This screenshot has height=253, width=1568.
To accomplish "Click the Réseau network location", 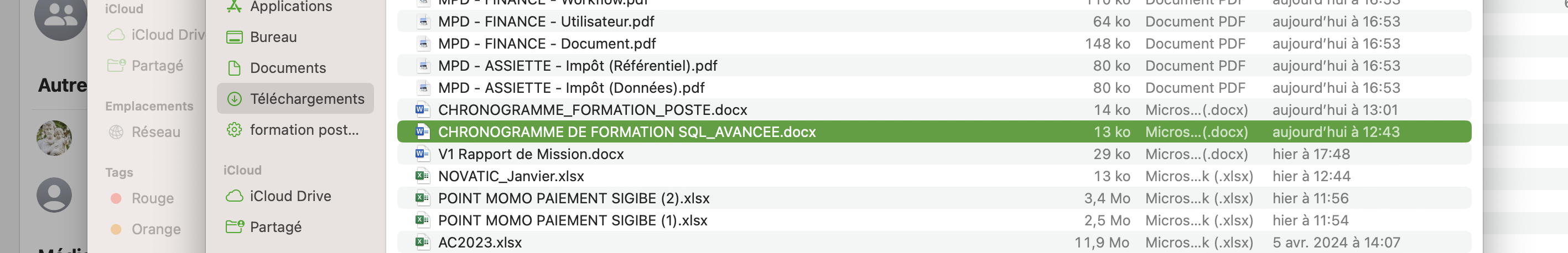I will 156,132.
